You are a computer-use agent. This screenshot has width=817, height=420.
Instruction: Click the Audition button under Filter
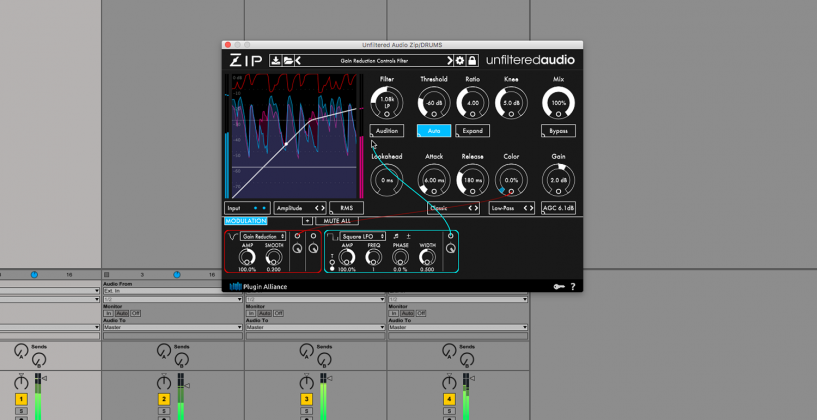[x=386, y=131]
